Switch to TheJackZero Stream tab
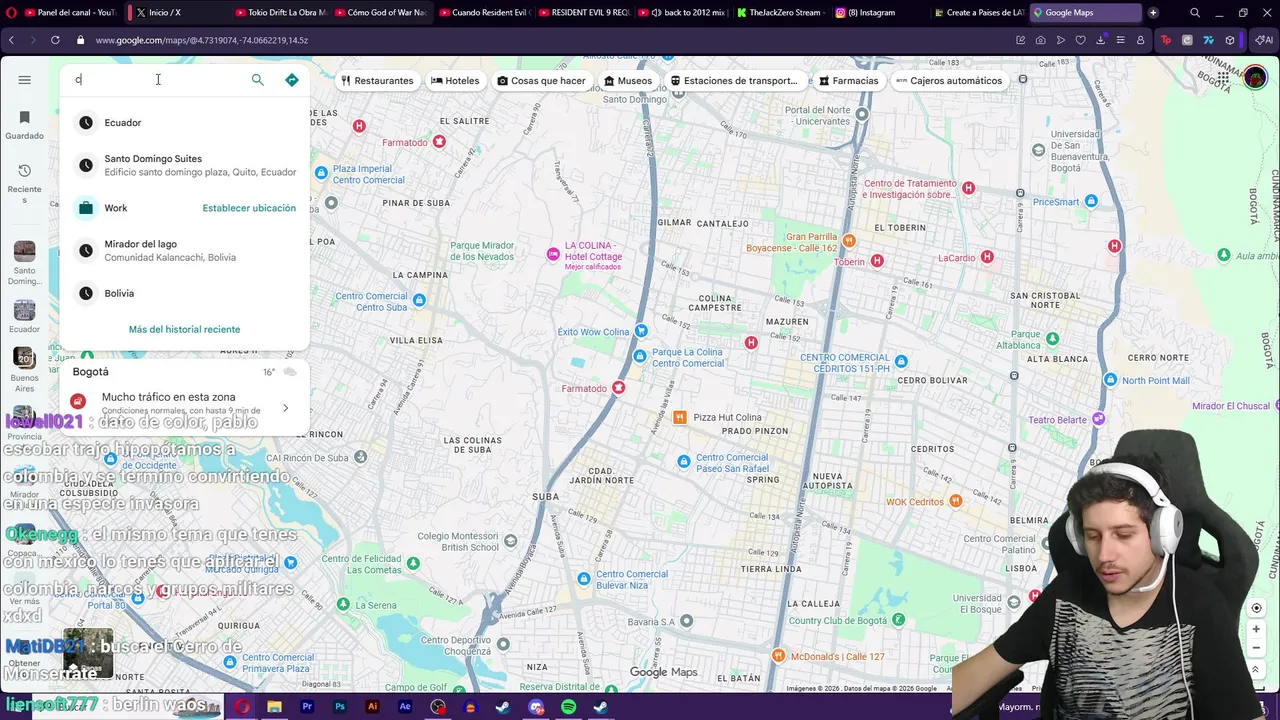The height and width of the screenshot is (720, 1280). (x=778, y=13)
